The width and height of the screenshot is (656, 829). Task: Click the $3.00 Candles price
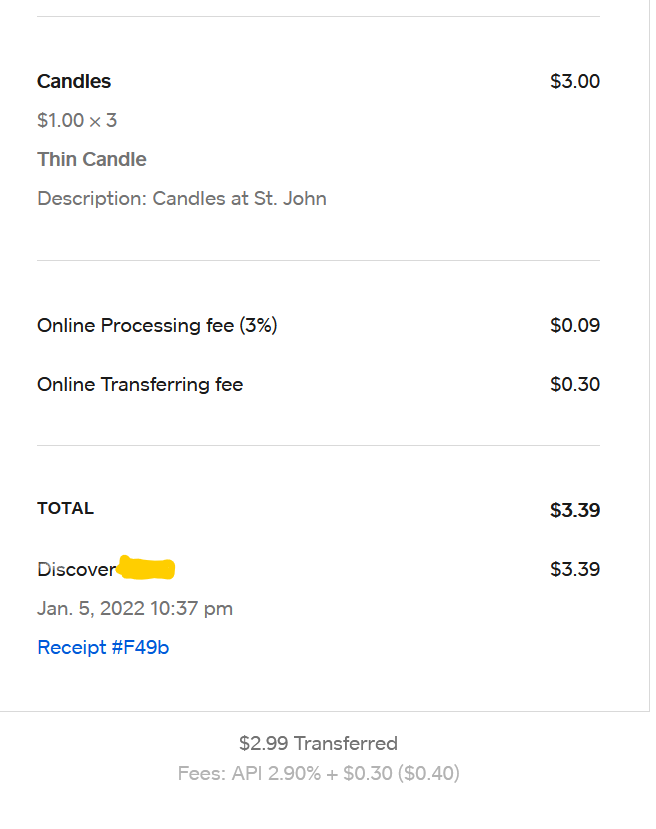(575, 81)
